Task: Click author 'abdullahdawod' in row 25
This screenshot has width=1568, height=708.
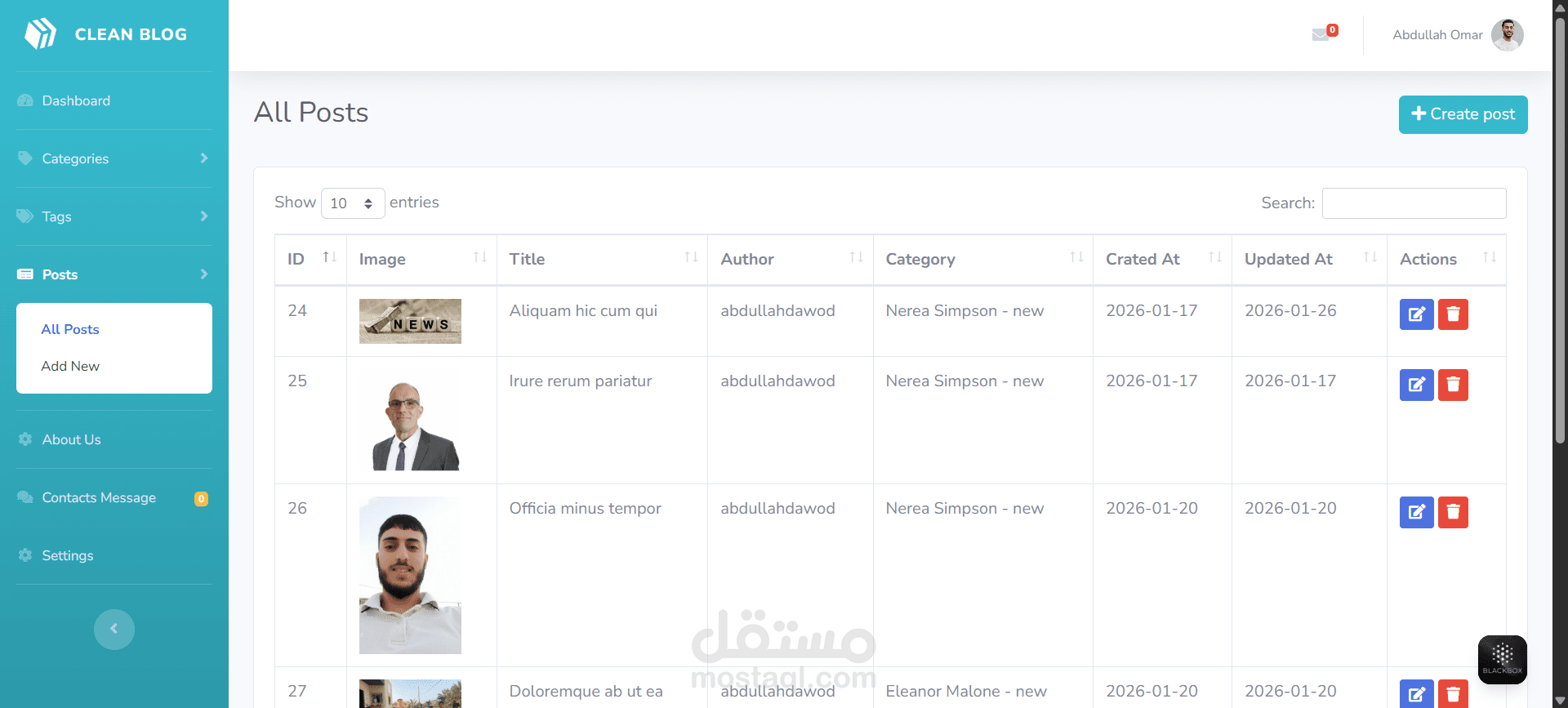Action: tap(777, 381)
